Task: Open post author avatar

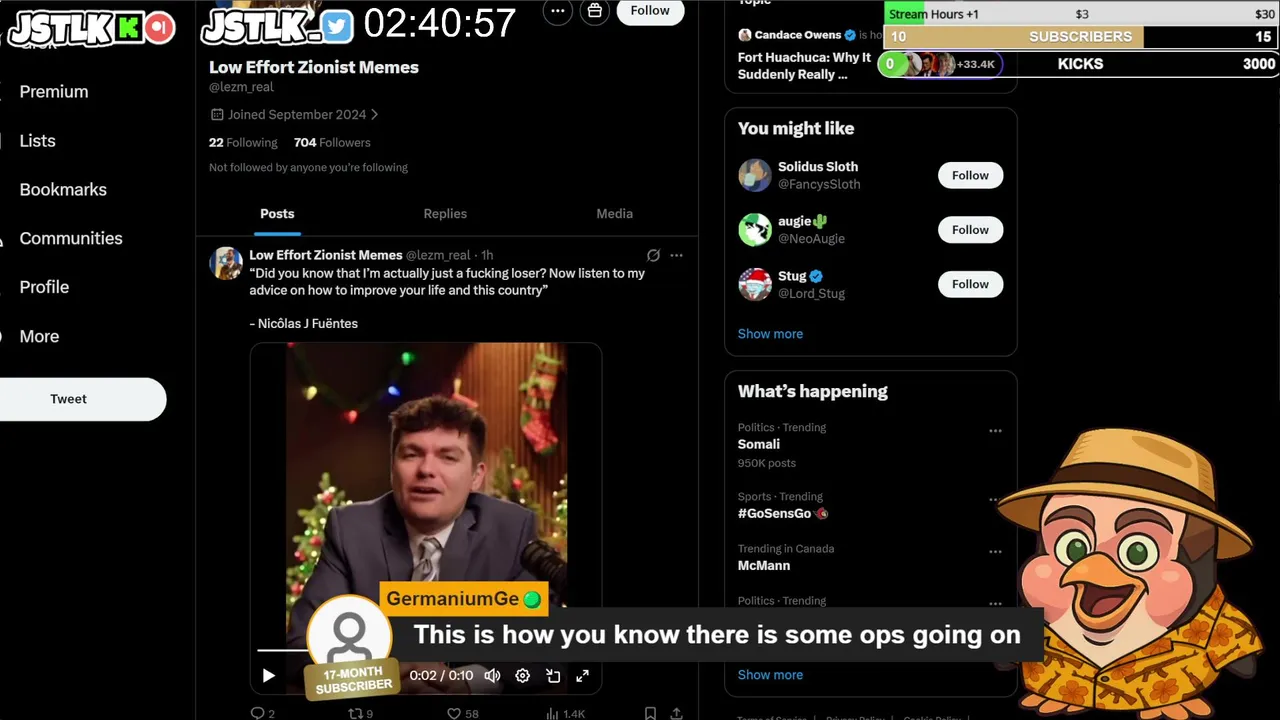Action: (x=226, y=263)
